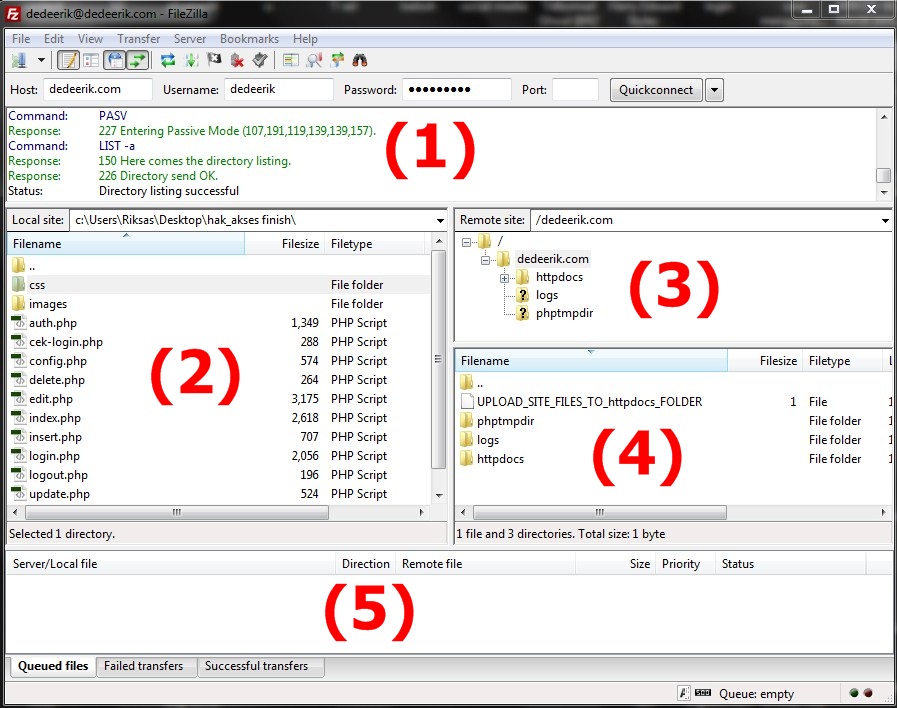Open the File menu

(x=21, y=39)
